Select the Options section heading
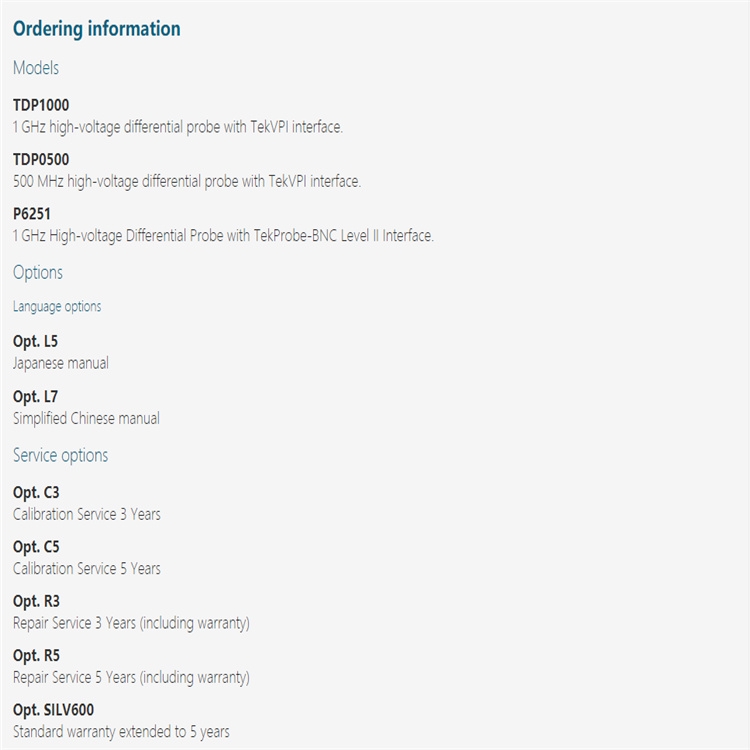Viewport: 750px width, 750px height. (x=38, y=272)
